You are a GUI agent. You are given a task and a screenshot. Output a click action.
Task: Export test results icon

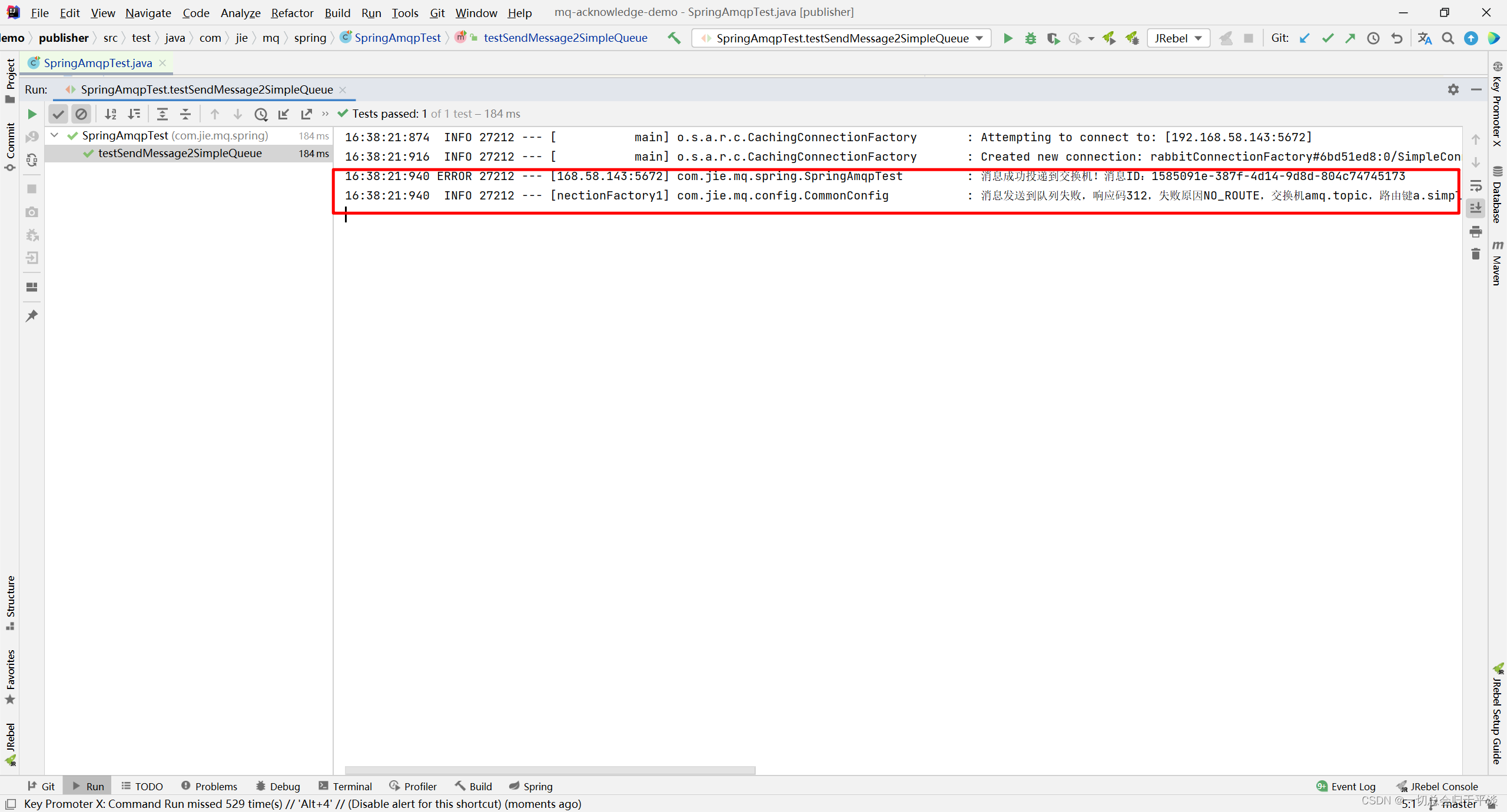[307, 114]
